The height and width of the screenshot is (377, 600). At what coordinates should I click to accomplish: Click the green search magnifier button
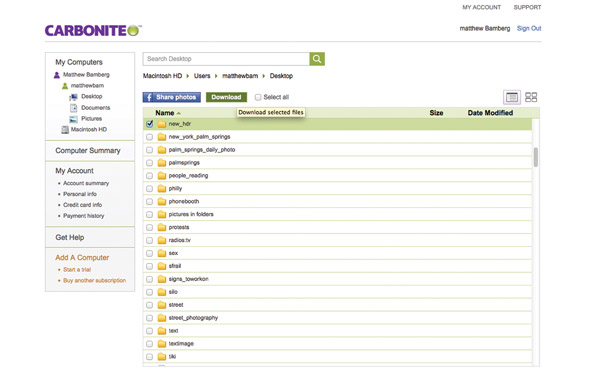click(x=317, y=59)
